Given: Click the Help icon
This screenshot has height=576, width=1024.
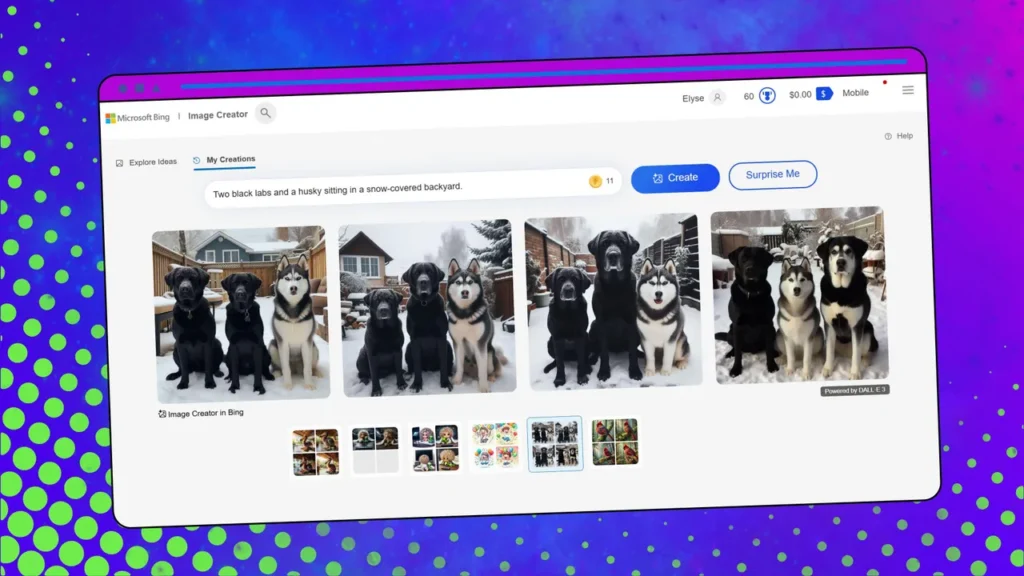Looking at the screenshot, I should click(888, 136).
